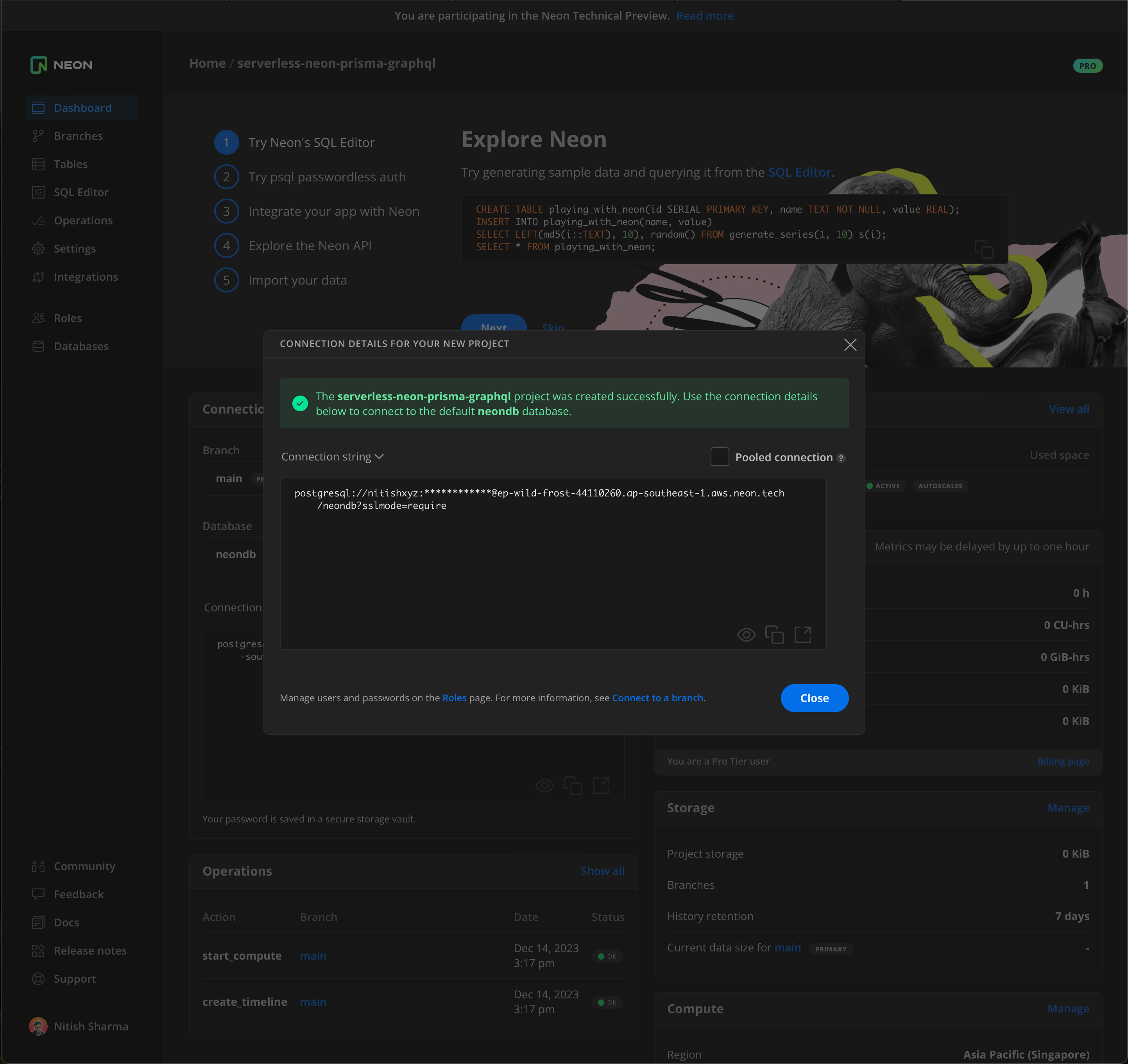1128x1064 pixels.
Task: Select step 4 Explore the Neon API
Action: point(293,246)
